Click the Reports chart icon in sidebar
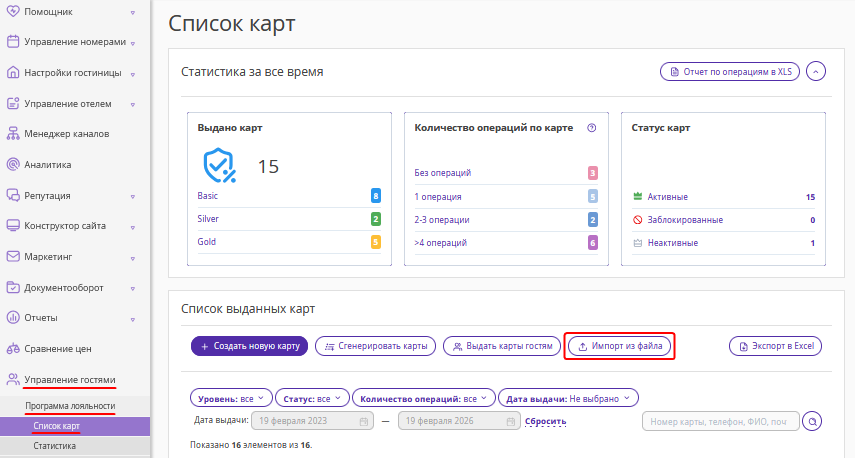Viewport: 855px width, 458px height. (14, 318)
